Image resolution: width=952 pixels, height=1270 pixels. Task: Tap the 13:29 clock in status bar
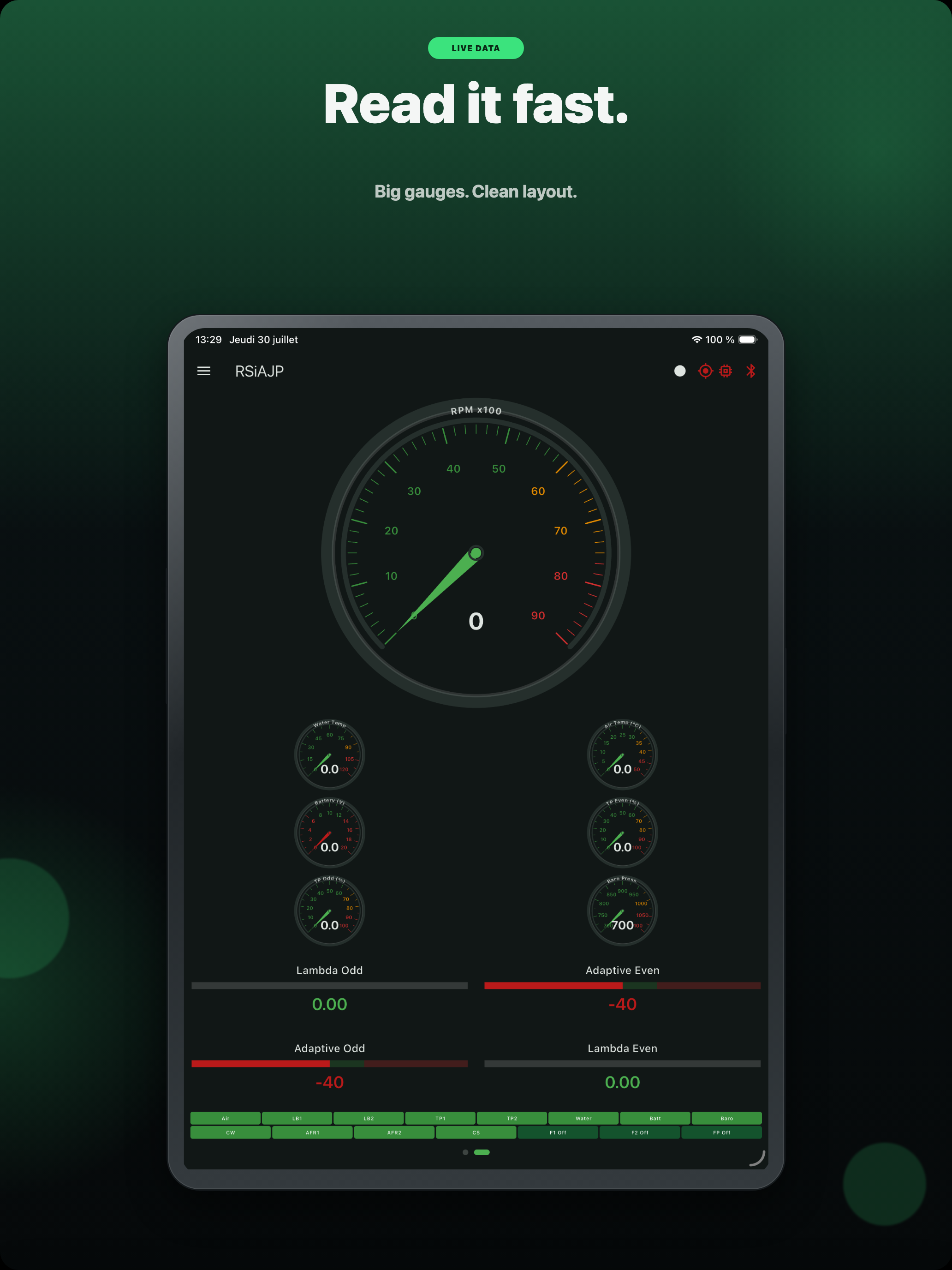coord(208,339)
